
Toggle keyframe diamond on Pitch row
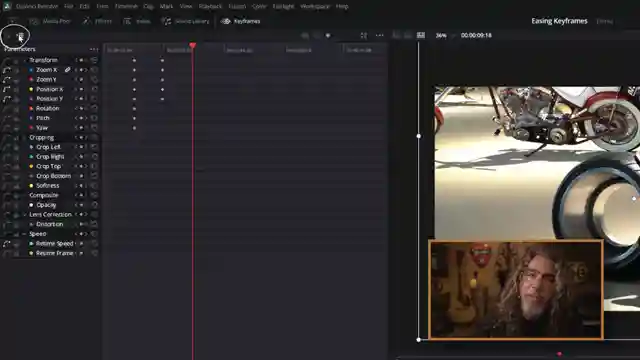pos(81,118)
